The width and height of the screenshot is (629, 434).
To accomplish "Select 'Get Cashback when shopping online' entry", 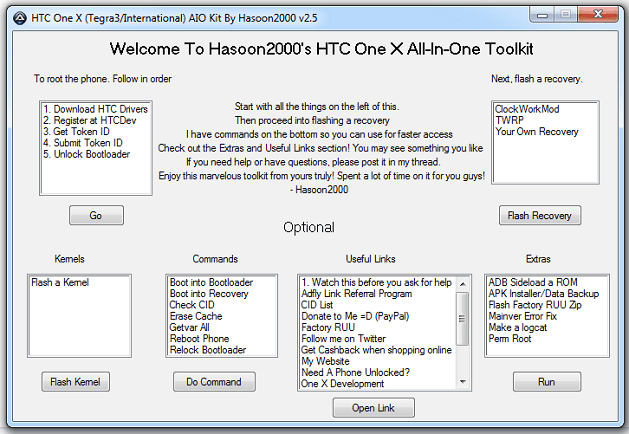I will (378, 350).
